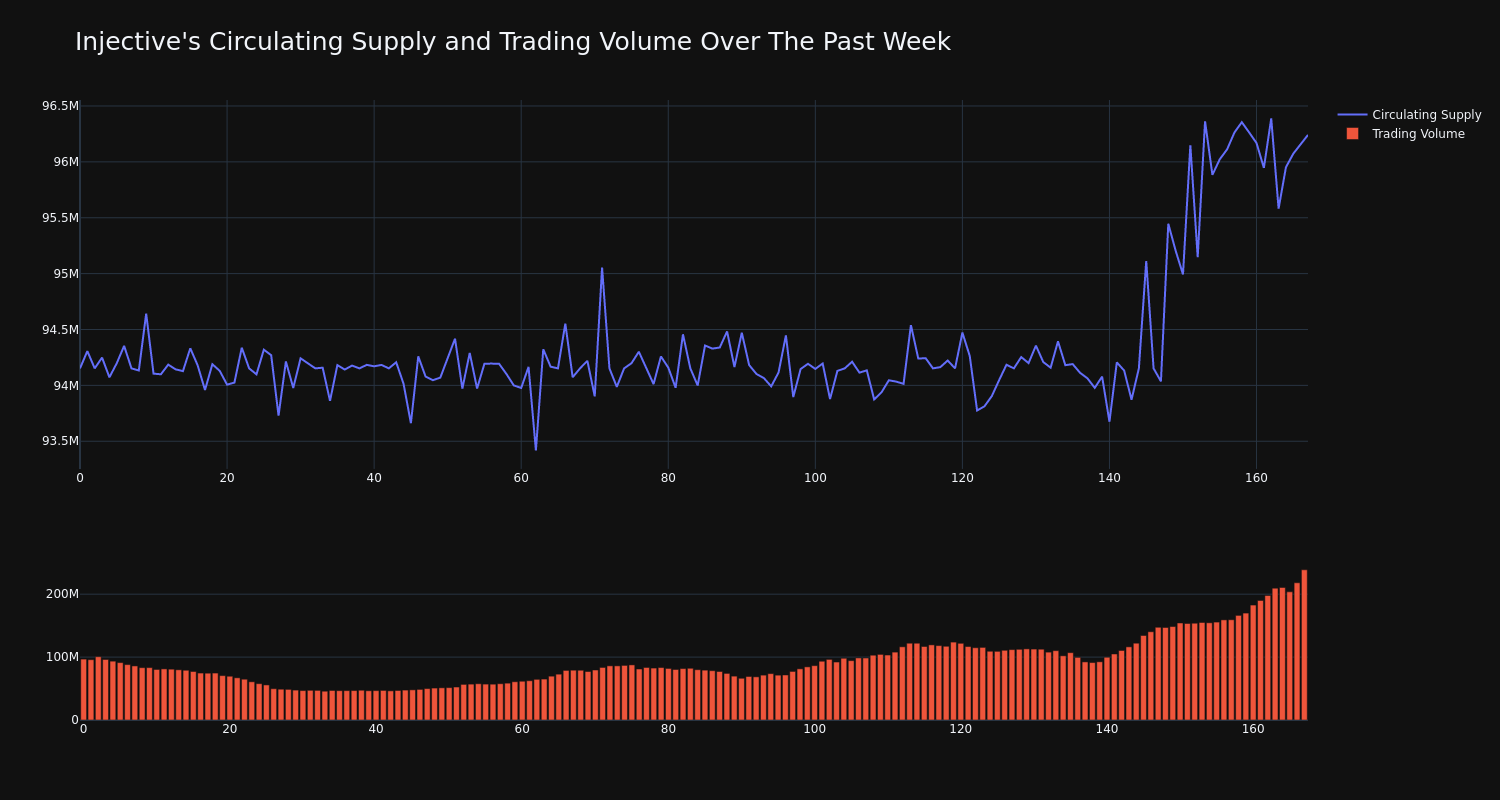1500x800 pixels.
Task: Click the 96.5M y-axis label
Action: pos(60,106)
